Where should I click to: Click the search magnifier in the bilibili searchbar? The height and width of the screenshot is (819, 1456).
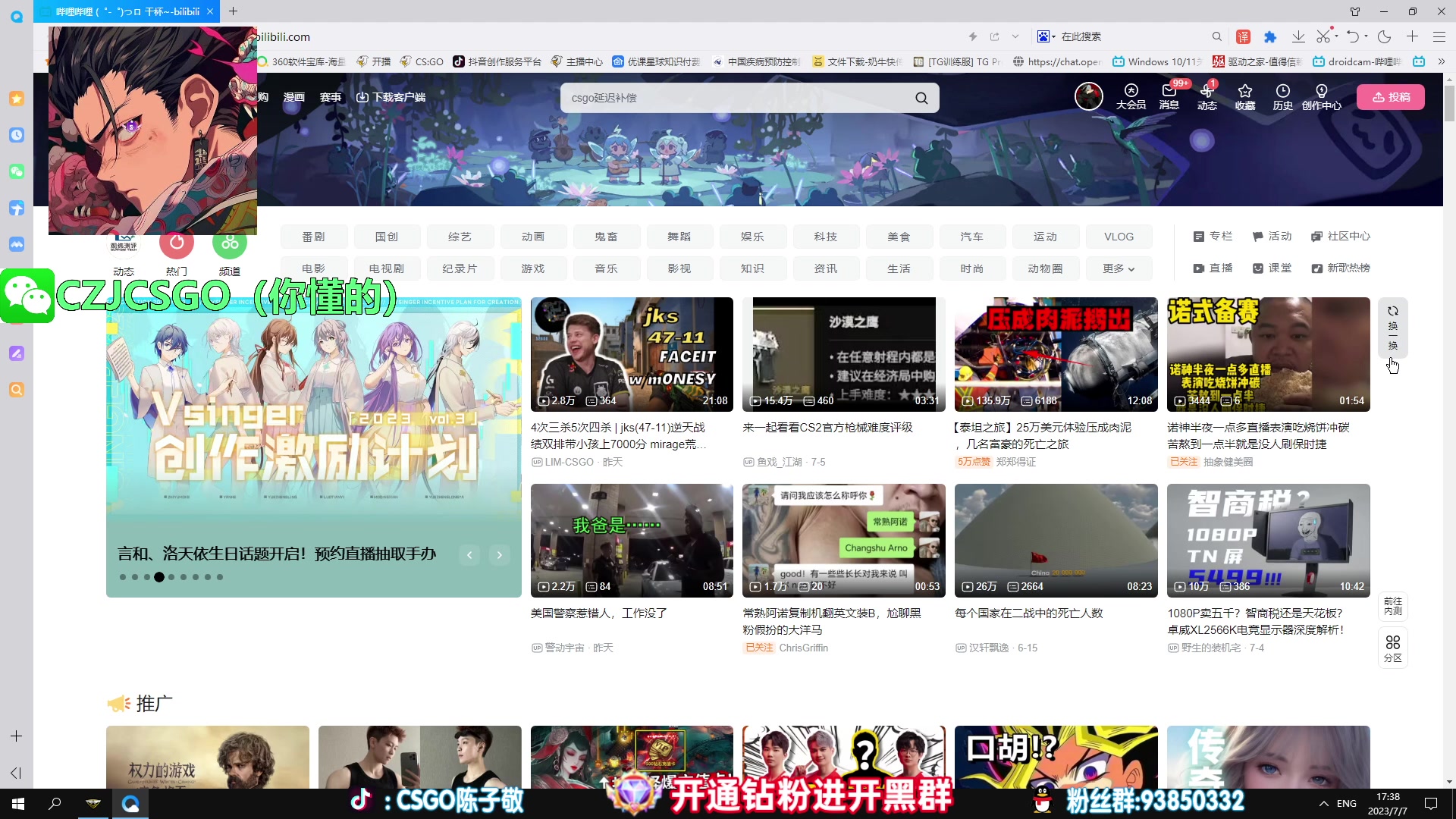[921, 98]
